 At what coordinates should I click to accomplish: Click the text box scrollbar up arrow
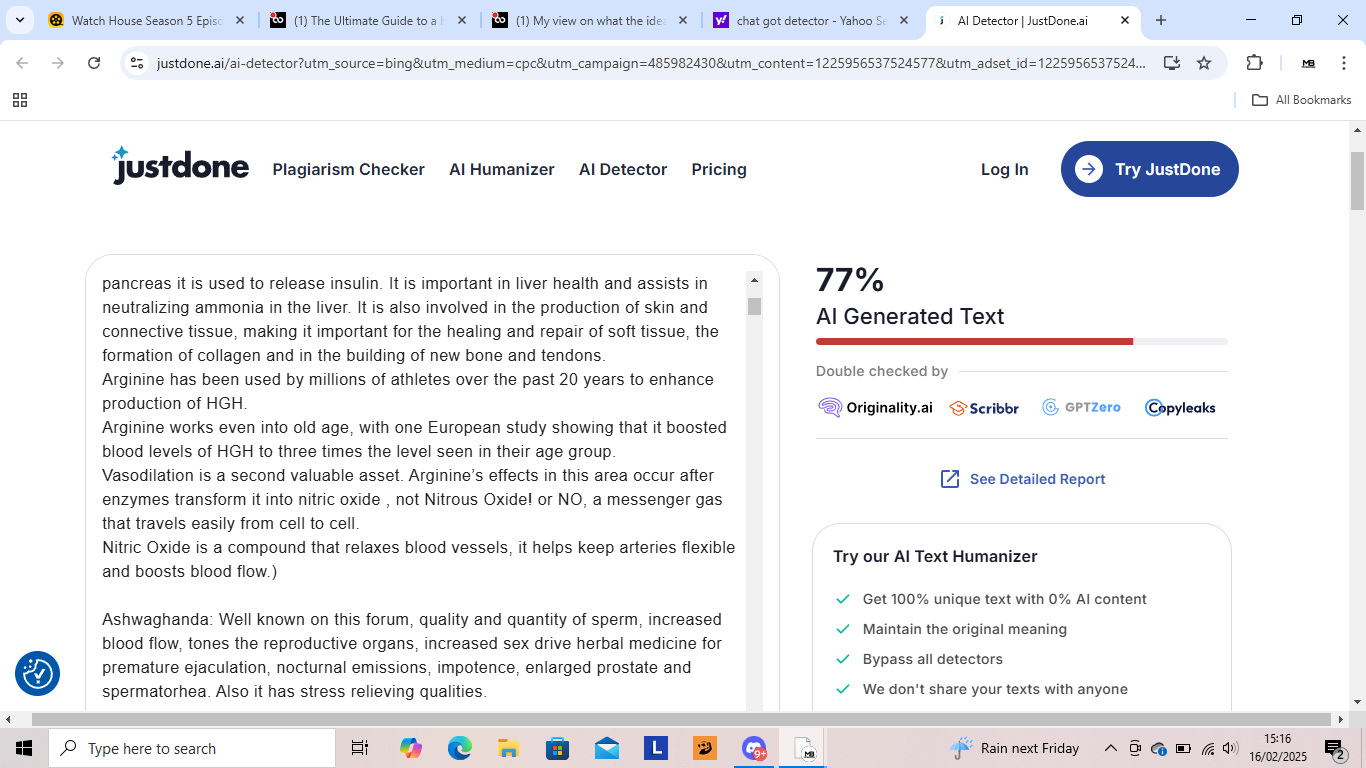[754, 281]
